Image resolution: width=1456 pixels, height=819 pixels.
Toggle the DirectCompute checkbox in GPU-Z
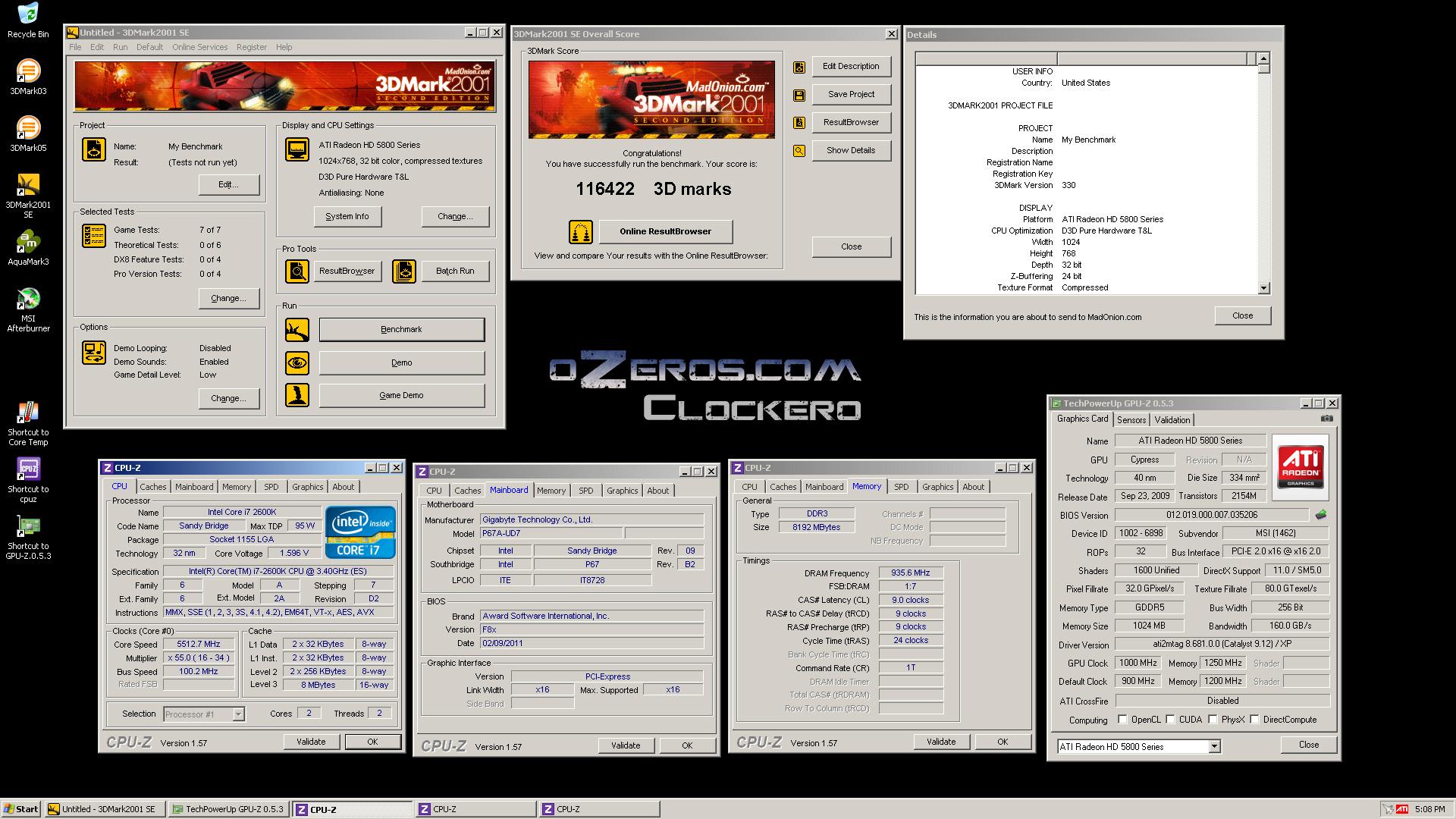1254,720
